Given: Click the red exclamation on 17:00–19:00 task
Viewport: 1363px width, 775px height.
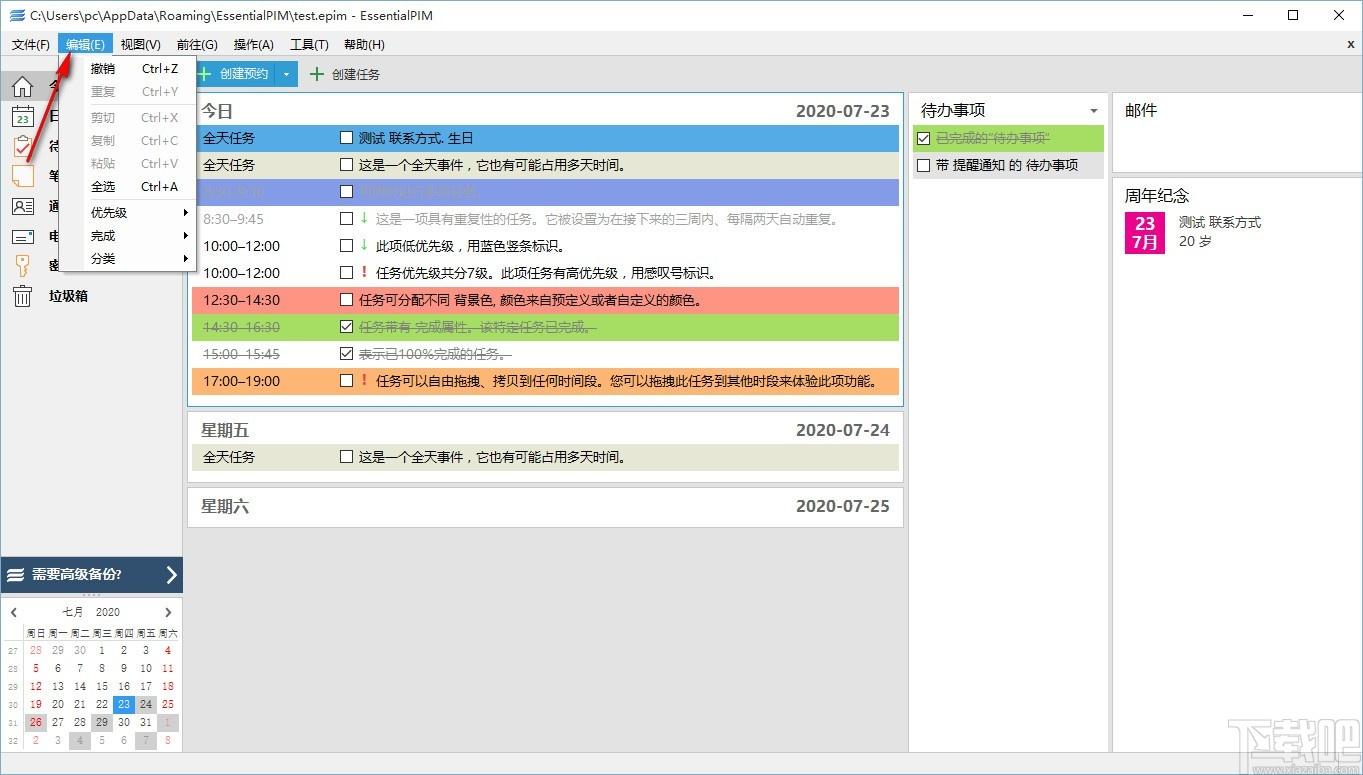Looking at the screenshot, I should [364, 380].
